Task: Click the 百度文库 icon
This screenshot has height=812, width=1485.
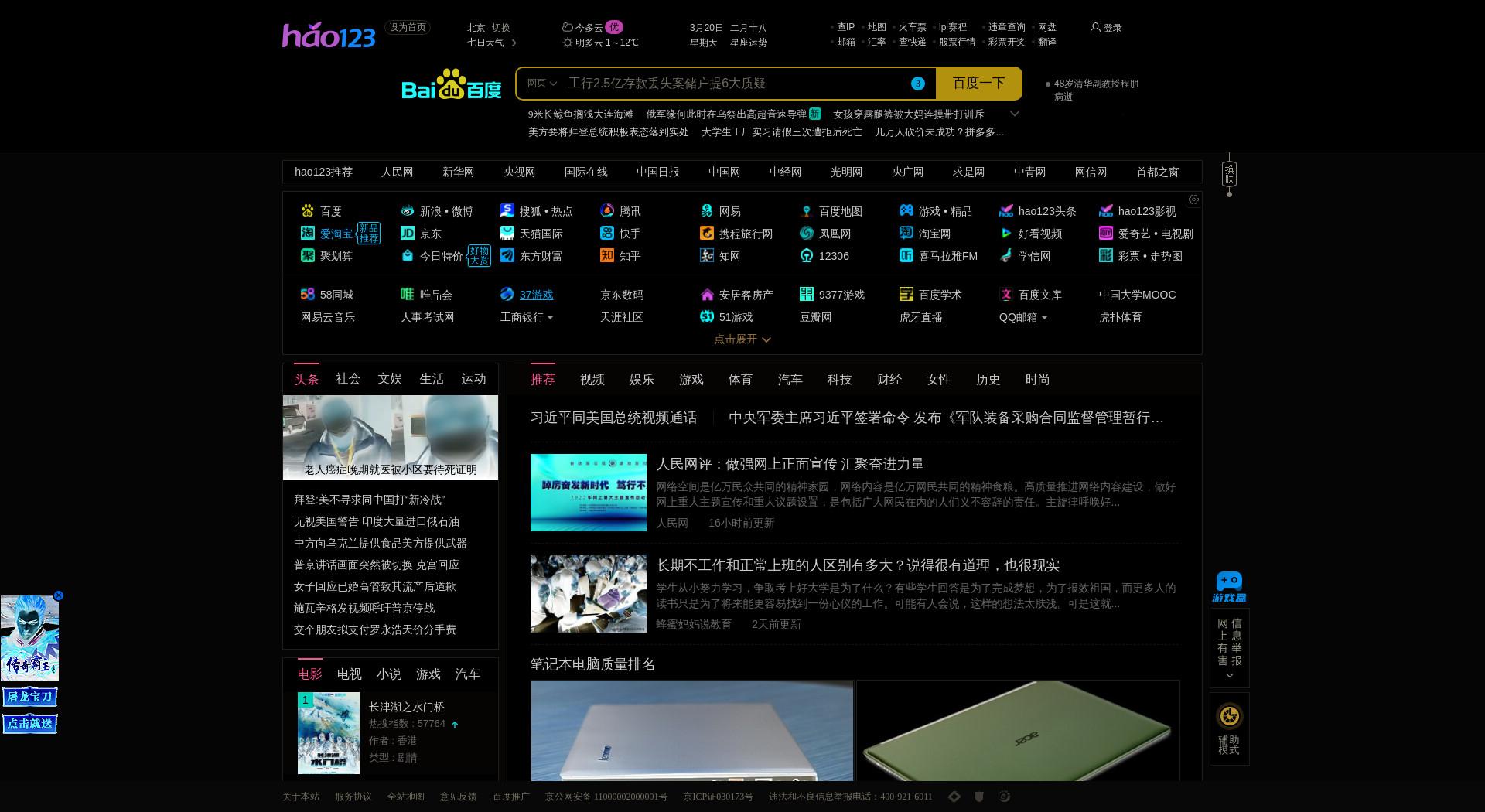Action: tap(1006, 294)
